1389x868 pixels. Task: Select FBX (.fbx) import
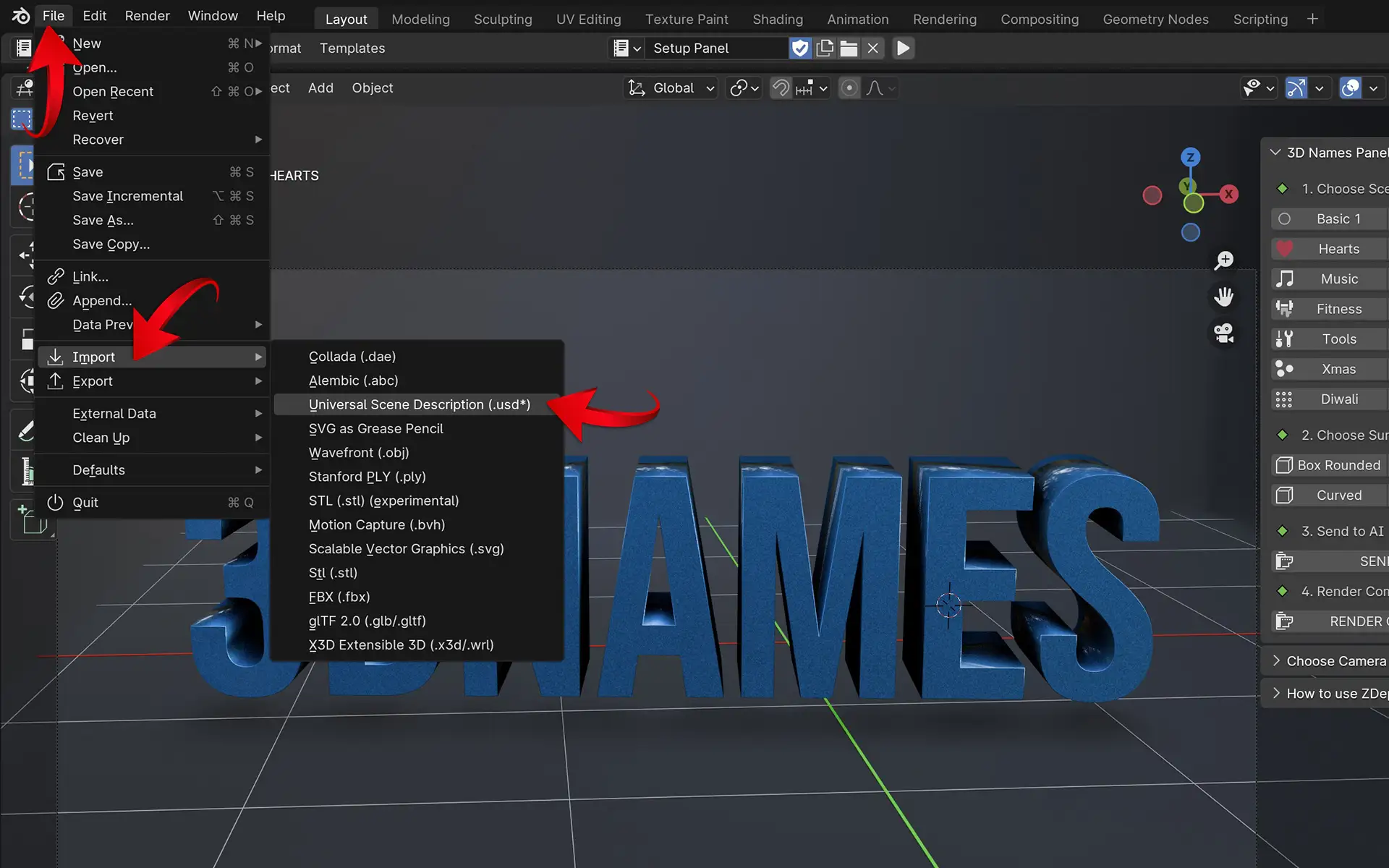point(418,597)
